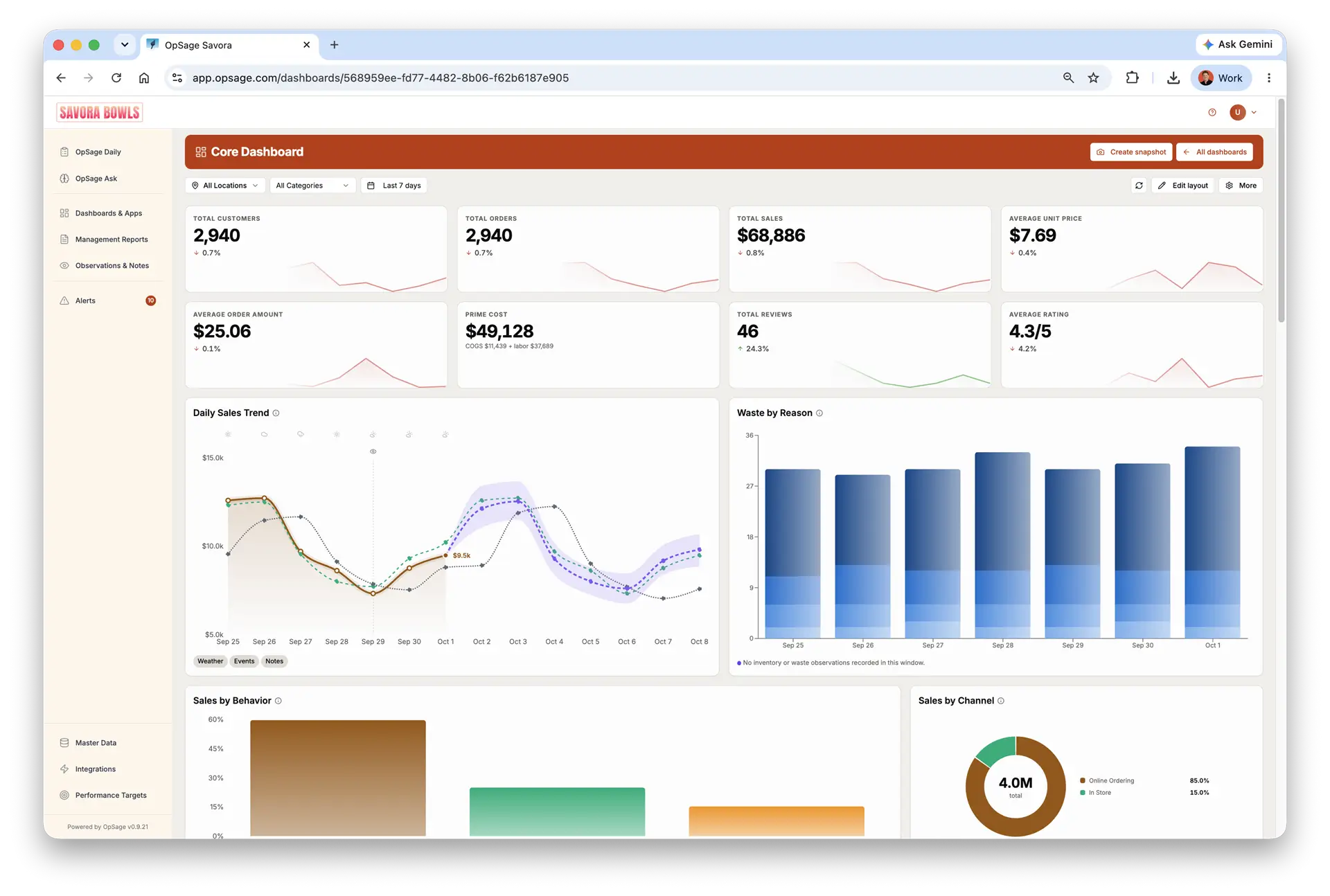The image size is (1330, 896).
Task: Click the Create snapshot button
Action: point(1131,152)
